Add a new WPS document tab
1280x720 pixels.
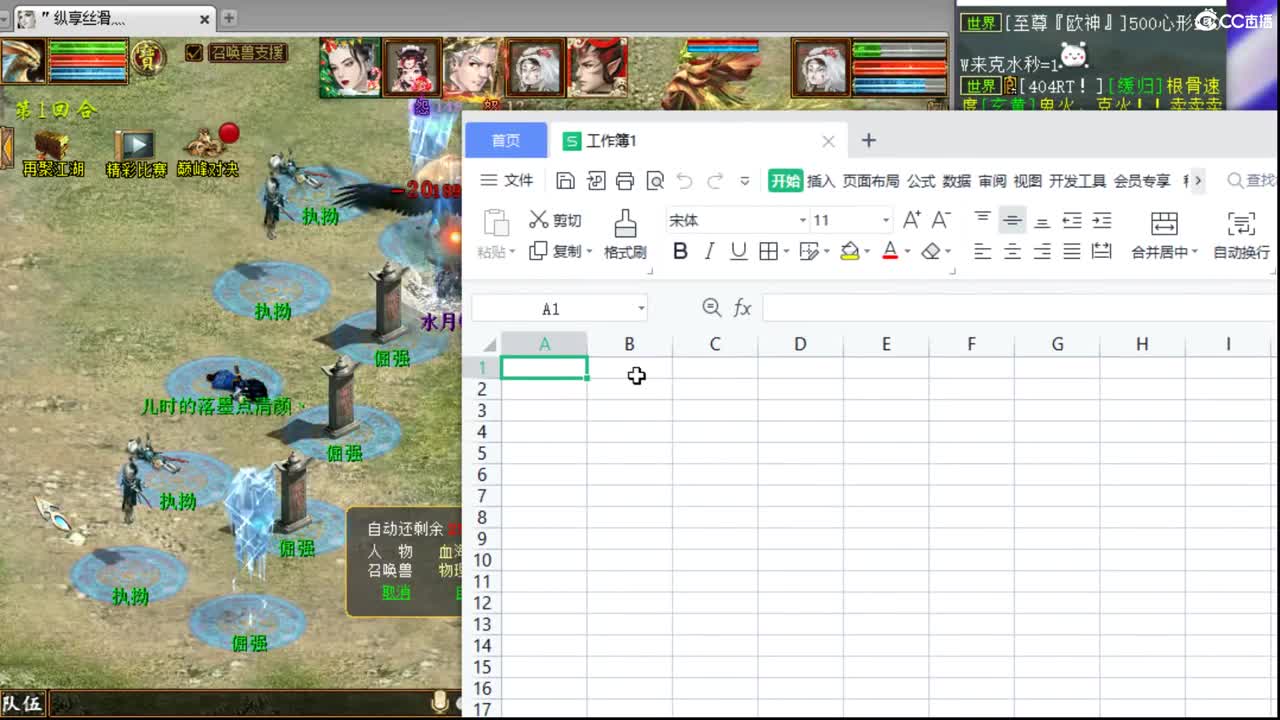point(868,141)
